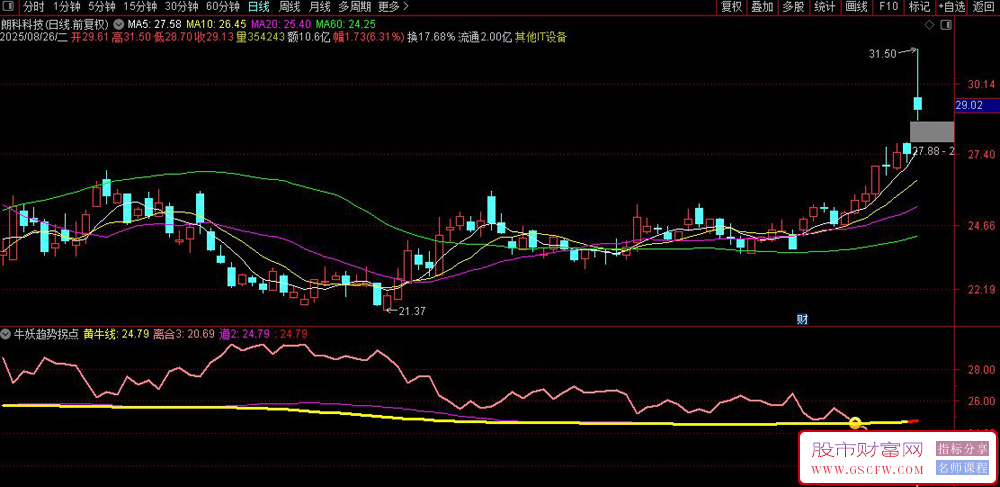This screenshot has height=487, width=1000.
Task: Click the diamond icon above the chart
Action: [x=929, y=25]
